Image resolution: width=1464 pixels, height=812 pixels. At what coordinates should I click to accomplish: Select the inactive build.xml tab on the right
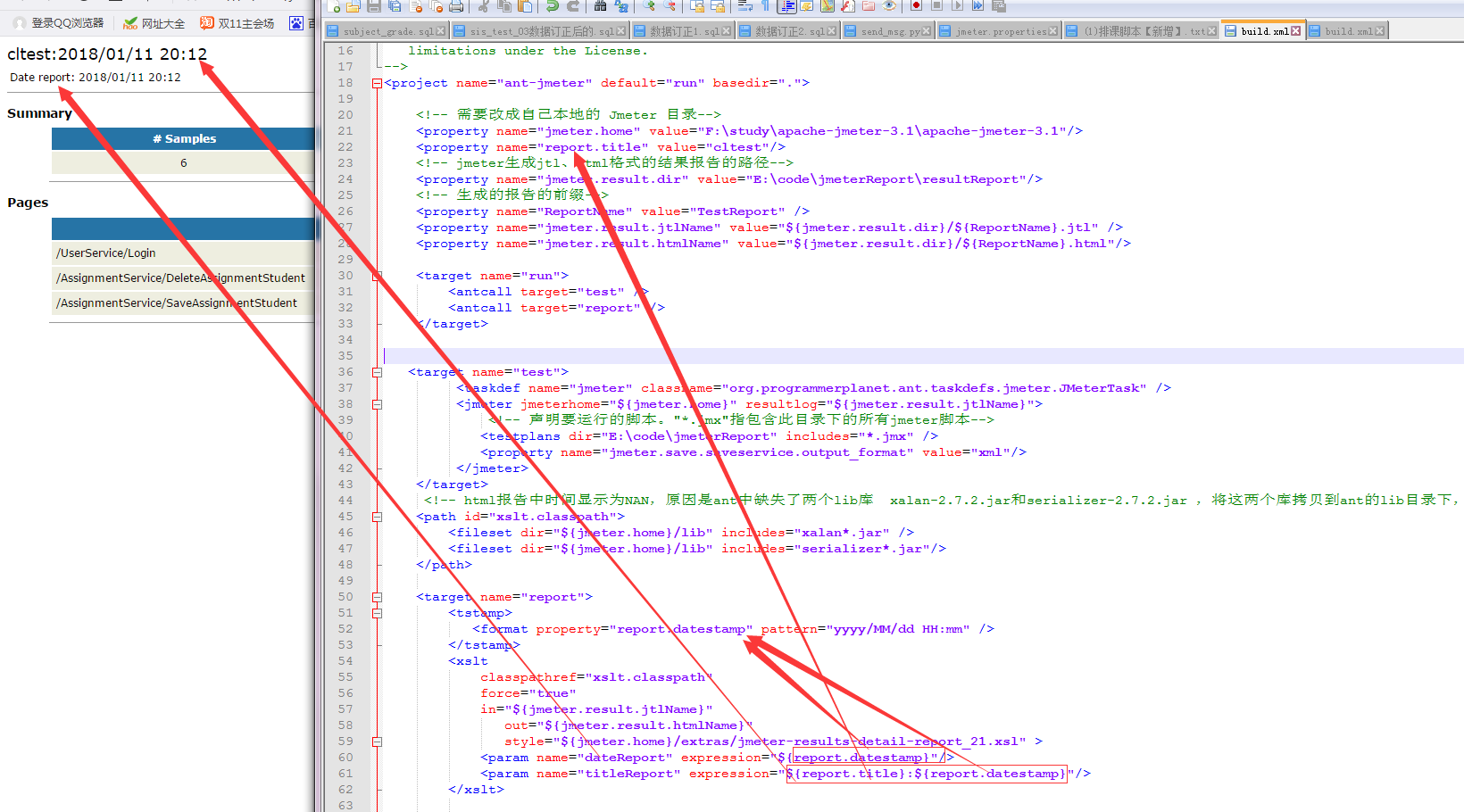(x=1347, y=31)
